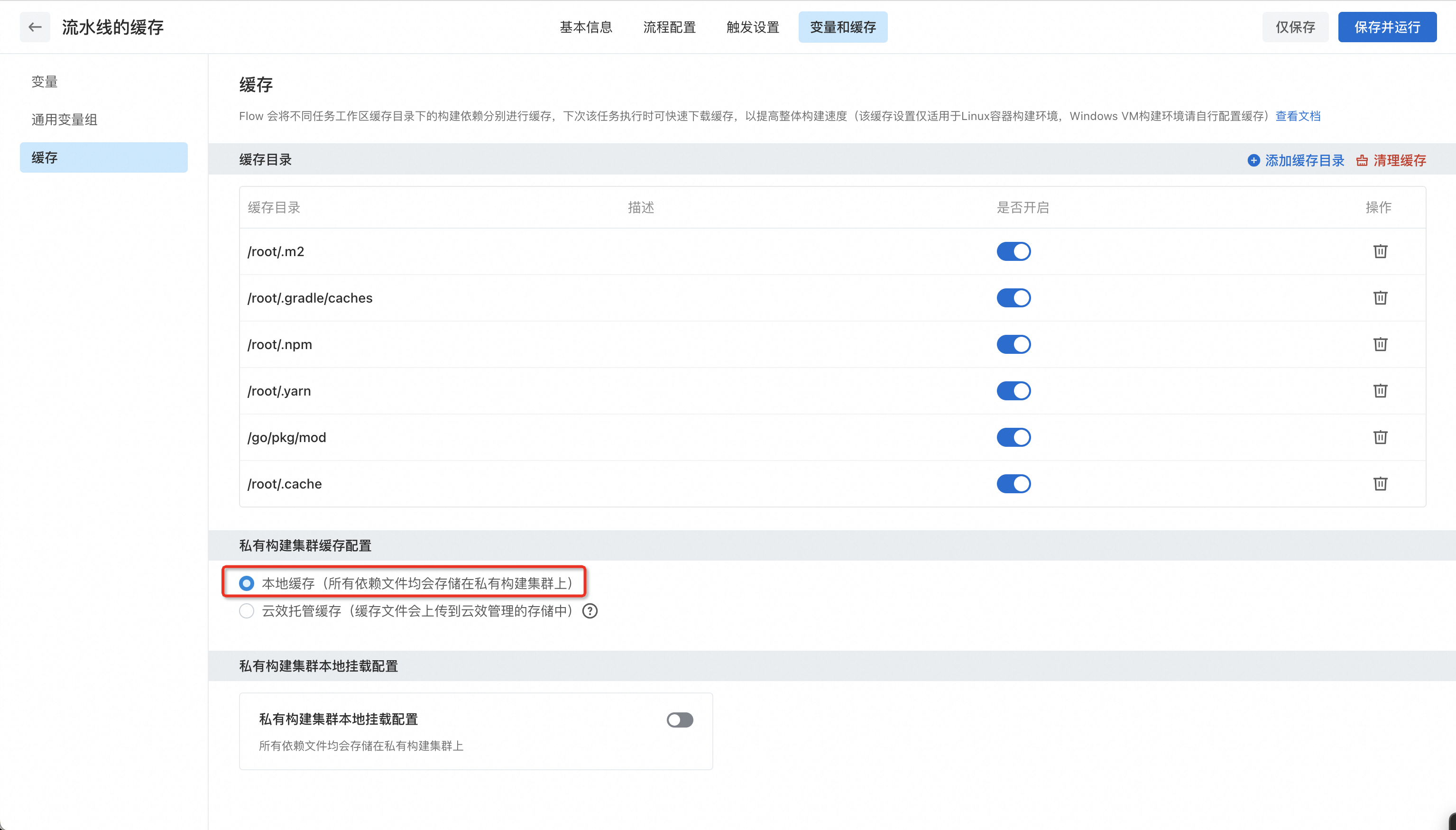The width and height of the screenshot is (1456, 830).
Task: Open the 基本信息 tab
Action: 586,27
